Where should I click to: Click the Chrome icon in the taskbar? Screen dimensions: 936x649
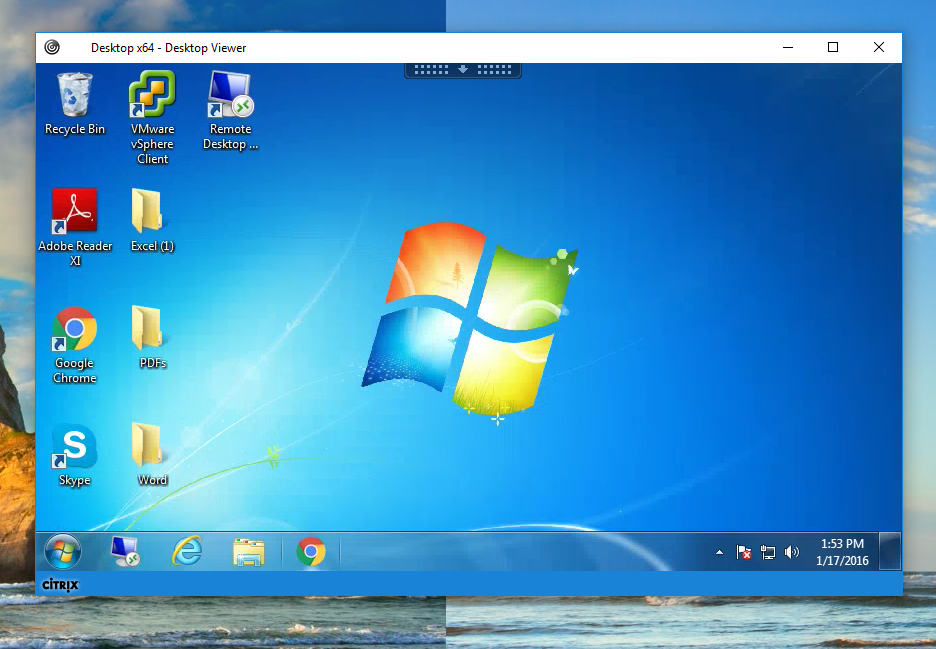[311, 551]
